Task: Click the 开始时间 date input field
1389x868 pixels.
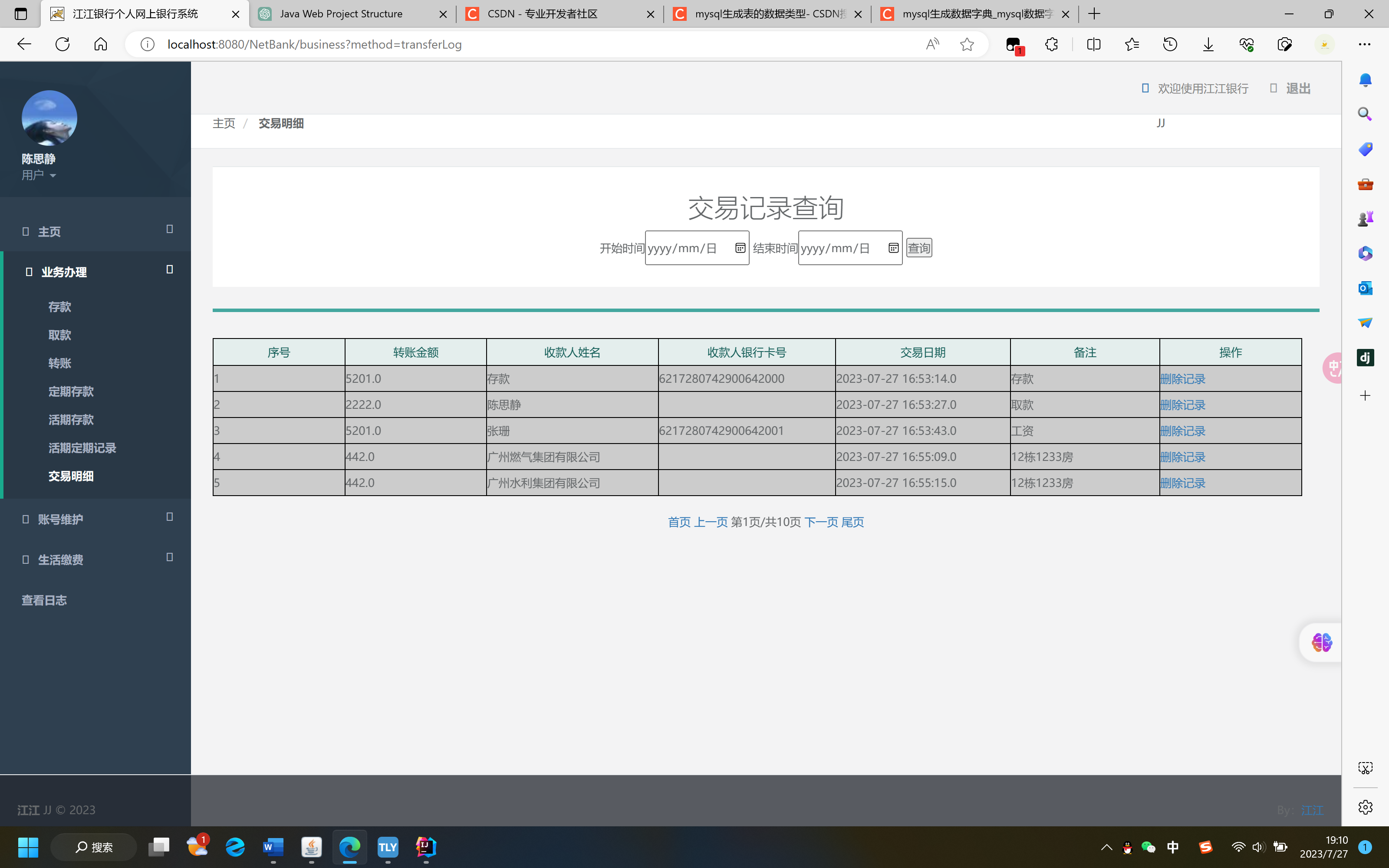Action: click(697, 248)
